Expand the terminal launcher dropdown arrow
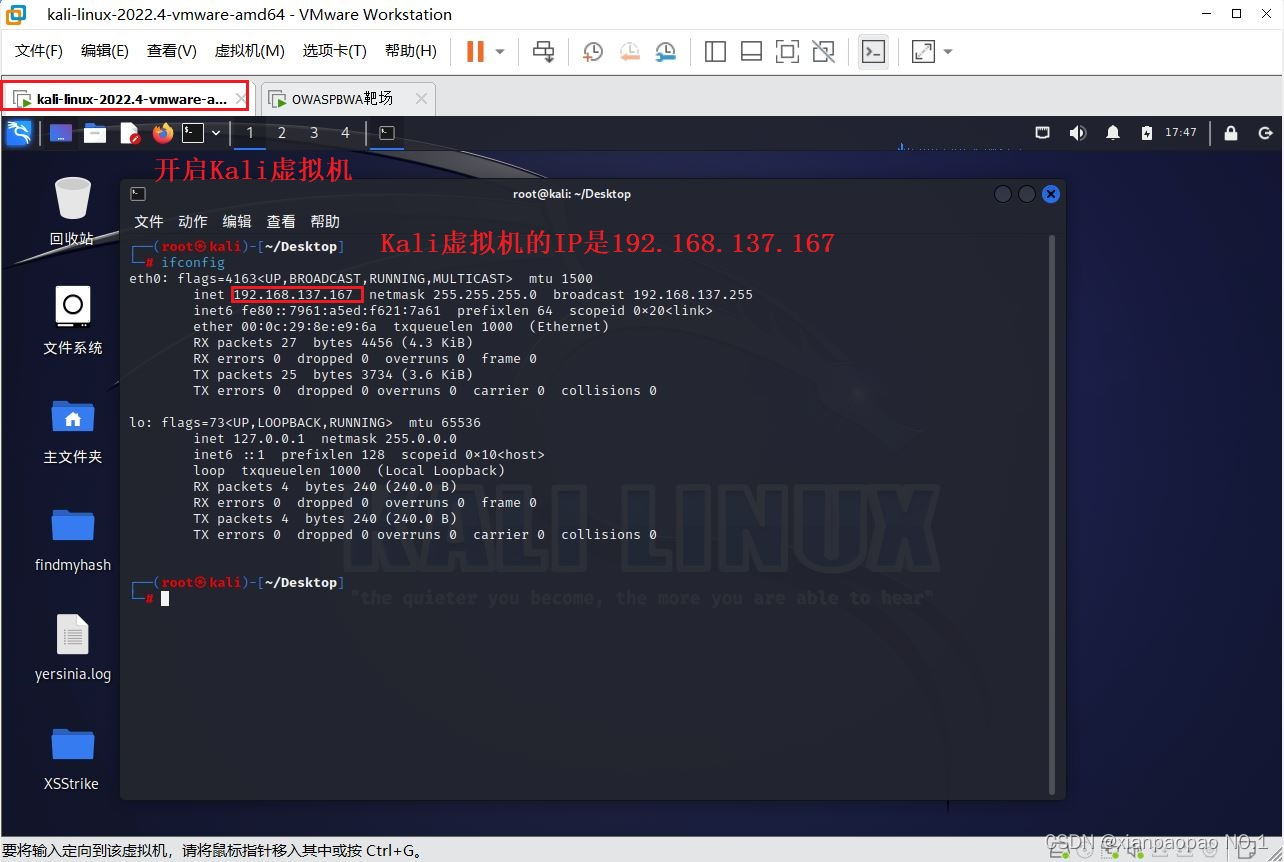This screenshot has width=1284, height=862. pos(215,133)
